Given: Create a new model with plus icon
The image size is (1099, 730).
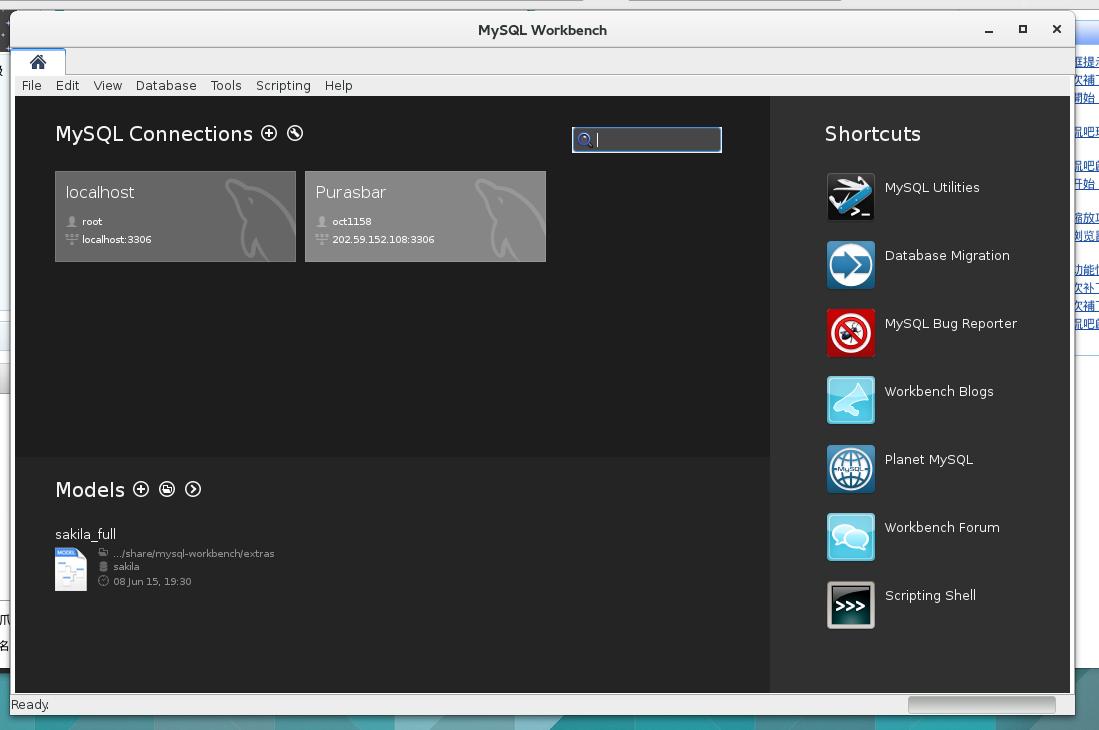Looking at the screenshot, I should tap(141, 489).
